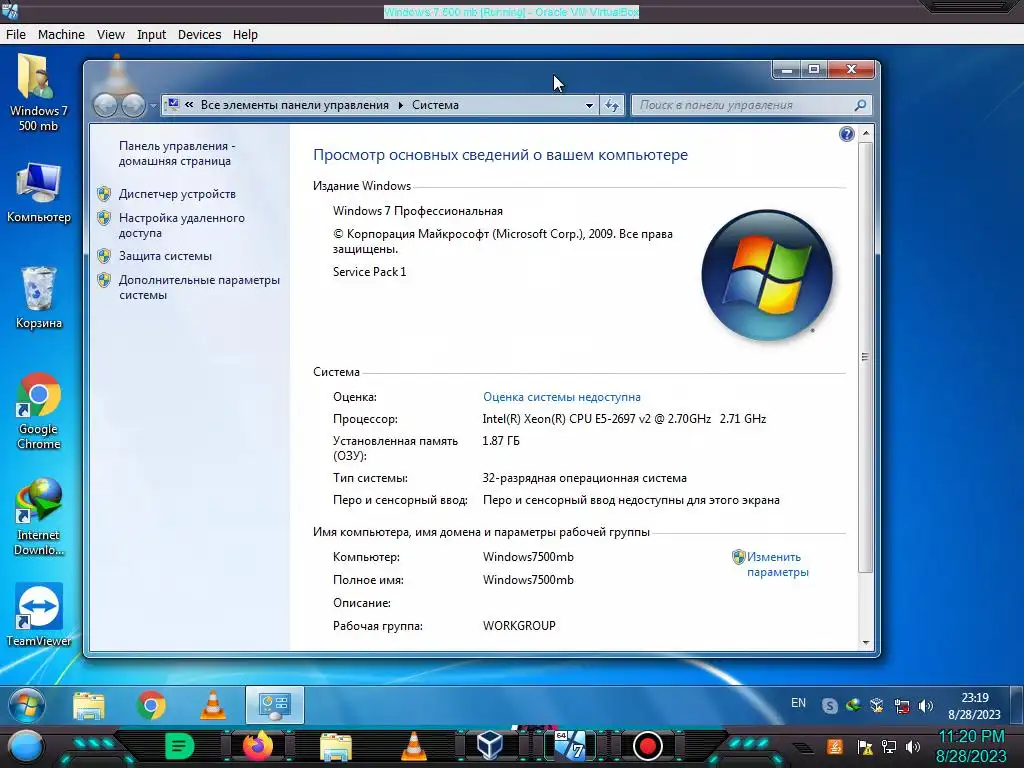Open Device Manager link in sidebar

177,194
